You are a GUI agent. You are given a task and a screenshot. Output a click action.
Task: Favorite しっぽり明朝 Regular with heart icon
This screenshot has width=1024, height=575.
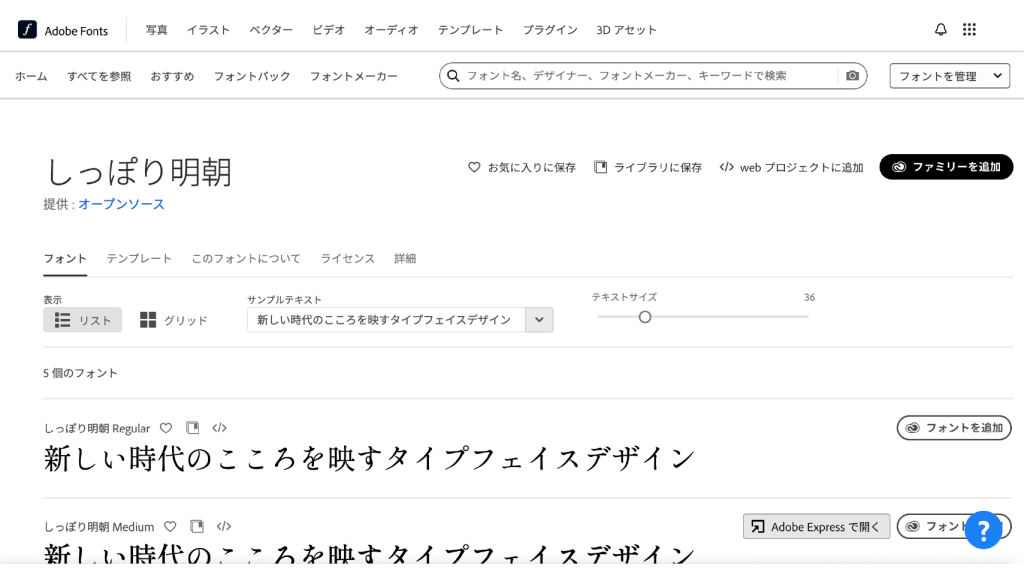[x=166, y=428]
